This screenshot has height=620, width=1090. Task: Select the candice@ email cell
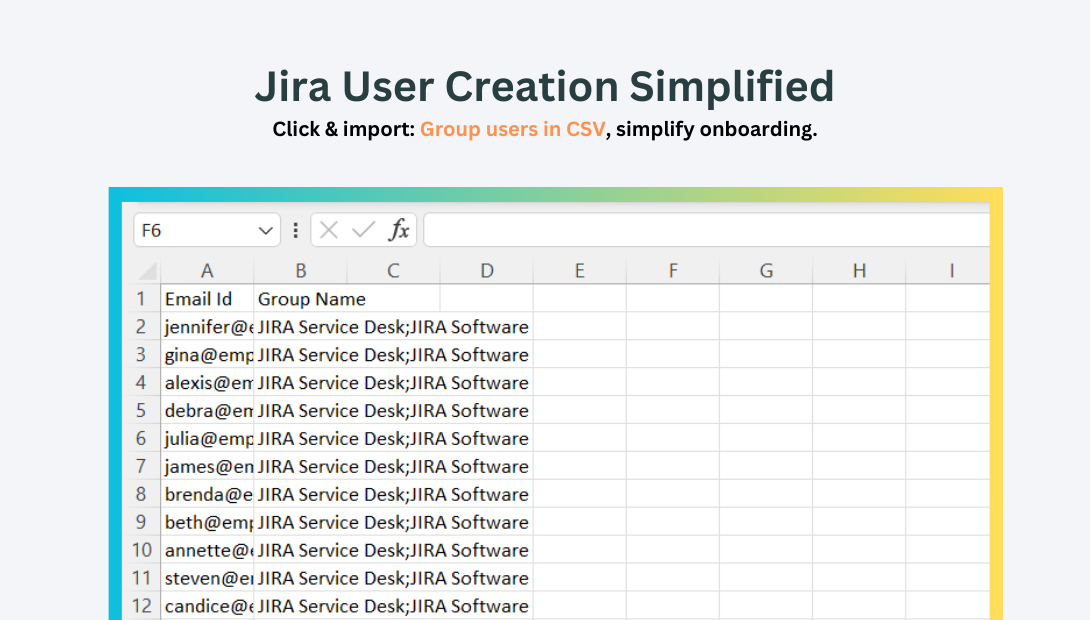(x=207, y=605)
